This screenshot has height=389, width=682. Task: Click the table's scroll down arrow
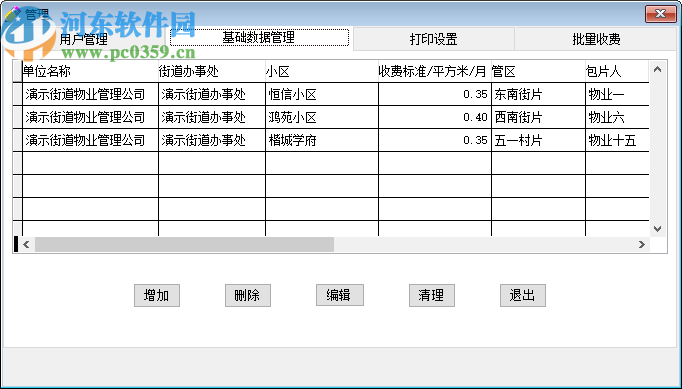657,229
